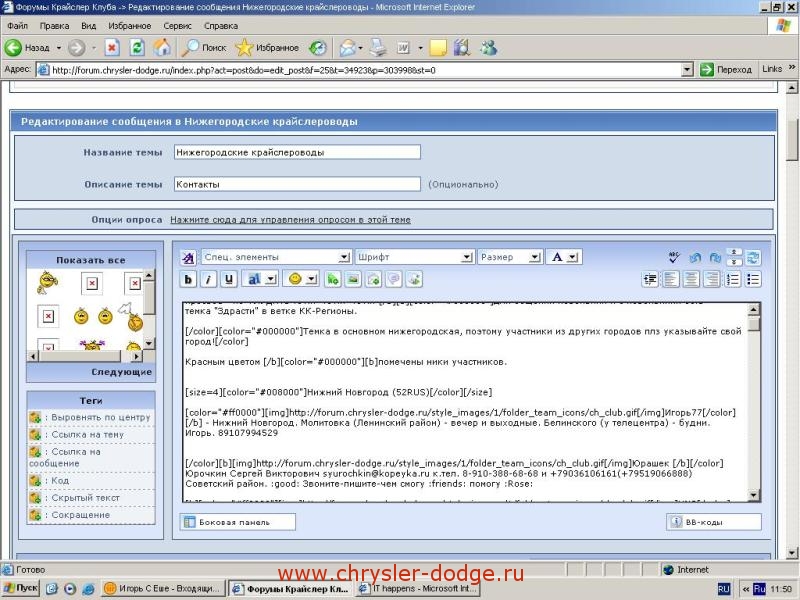Click the RU language indicator in tray
The height and width of the screenshot is (600, 800).
point(723,589)
